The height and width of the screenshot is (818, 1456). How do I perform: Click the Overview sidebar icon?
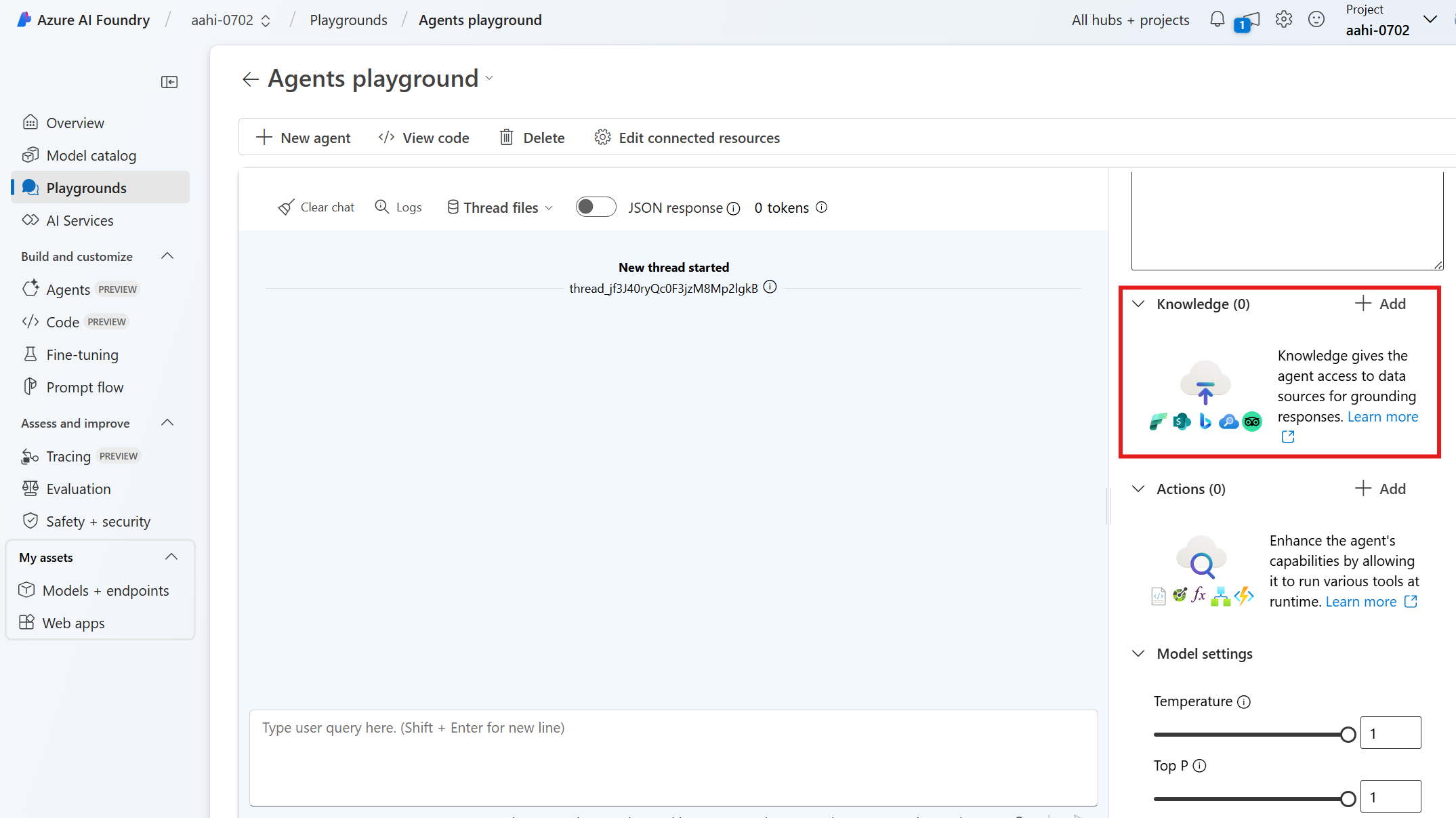point(30,123)
